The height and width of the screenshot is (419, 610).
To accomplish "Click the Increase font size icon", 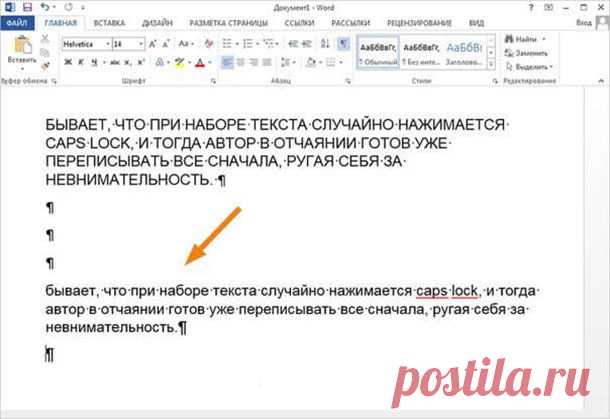I will point(152,44).
